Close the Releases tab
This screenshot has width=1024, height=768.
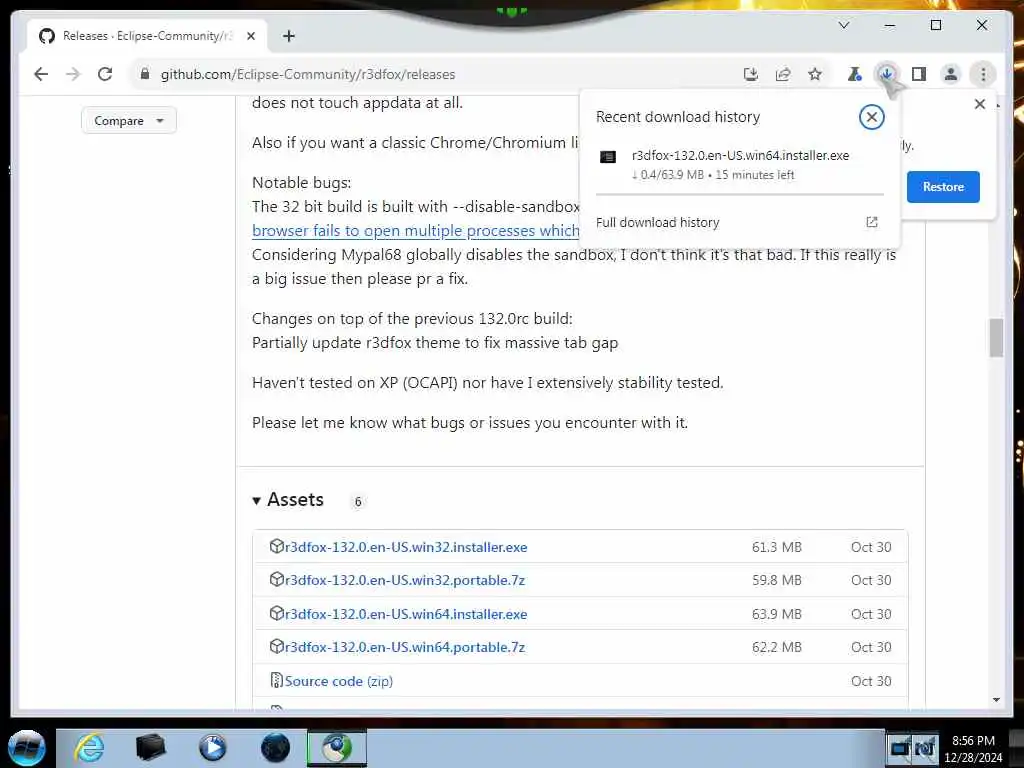pyautogui.click(x=251, y=36)
